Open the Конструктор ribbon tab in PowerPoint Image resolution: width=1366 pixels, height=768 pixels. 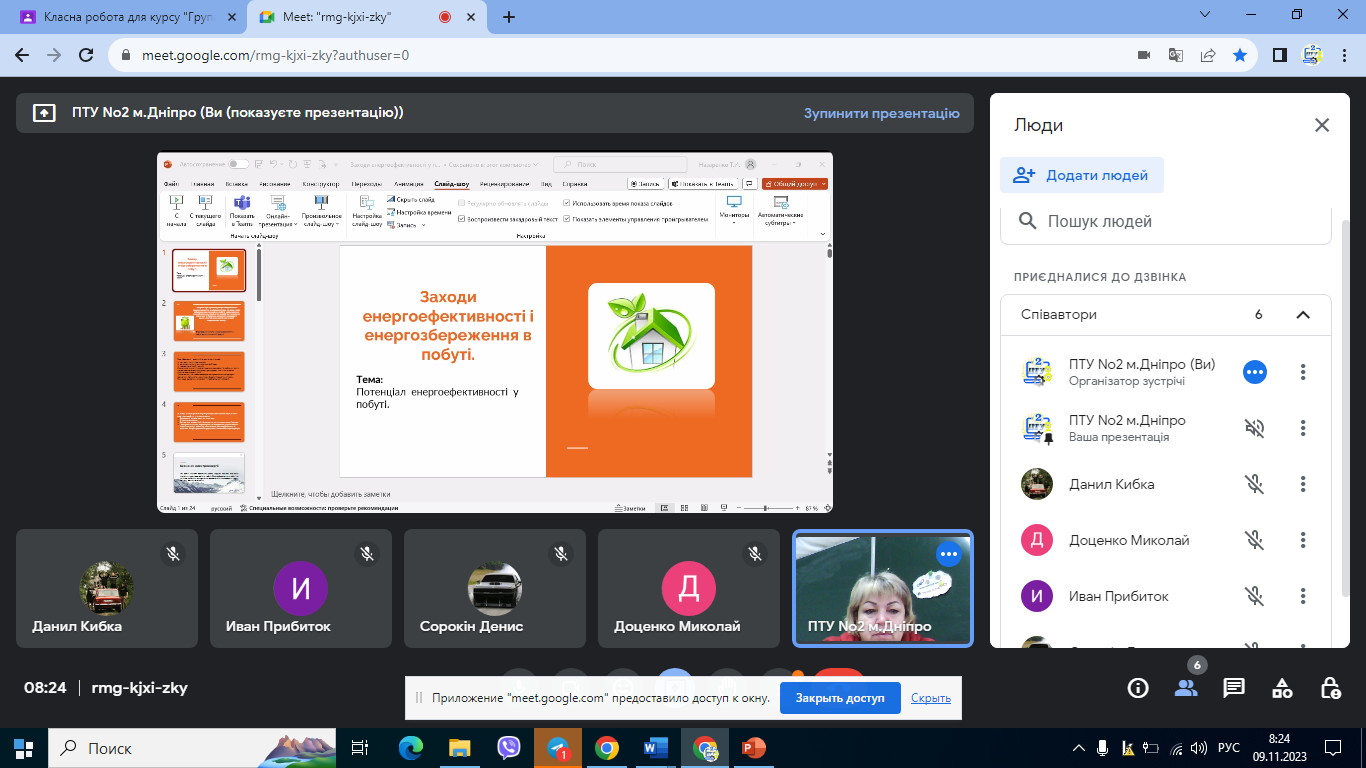pos(321,184)
